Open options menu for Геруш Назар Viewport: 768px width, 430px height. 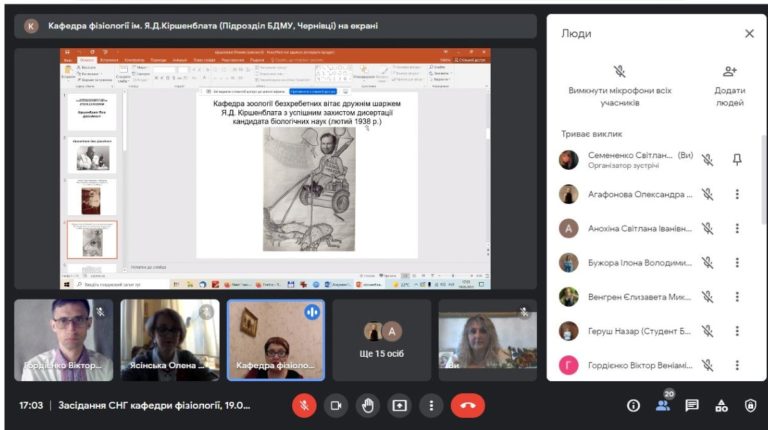[737, 331]
